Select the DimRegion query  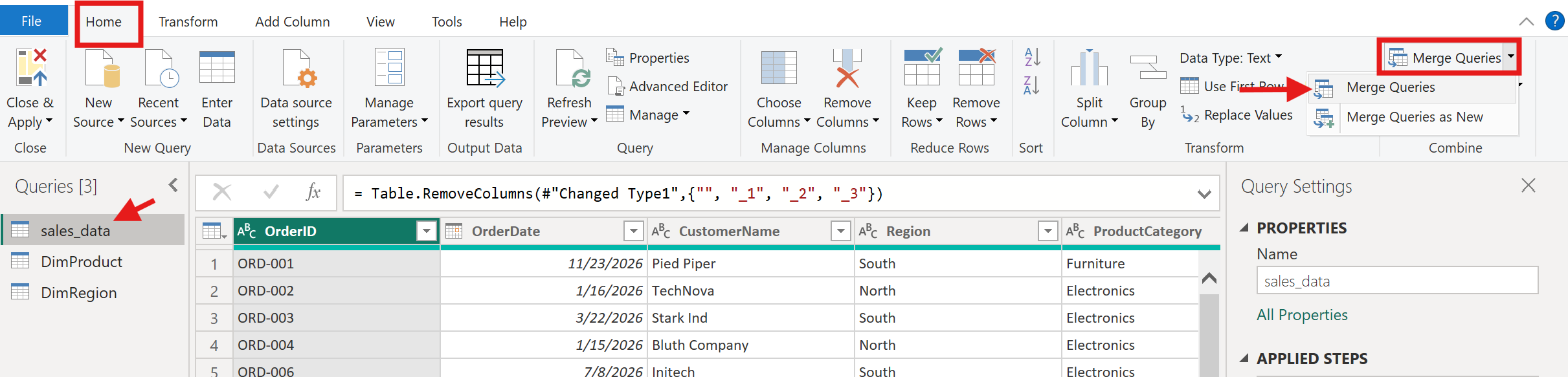(94, 292)
